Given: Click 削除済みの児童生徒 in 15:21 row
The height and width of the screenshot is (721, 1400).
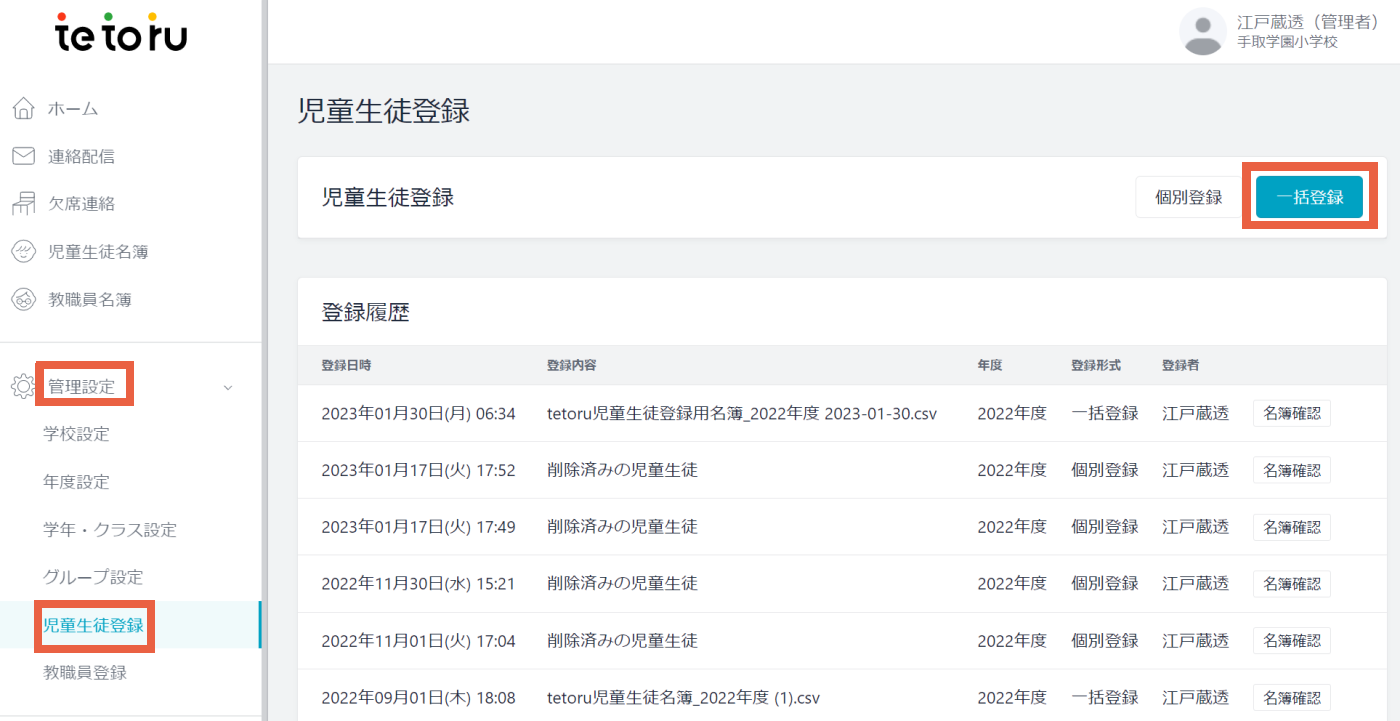Looking at the screenshot, I should pos(622,583).
